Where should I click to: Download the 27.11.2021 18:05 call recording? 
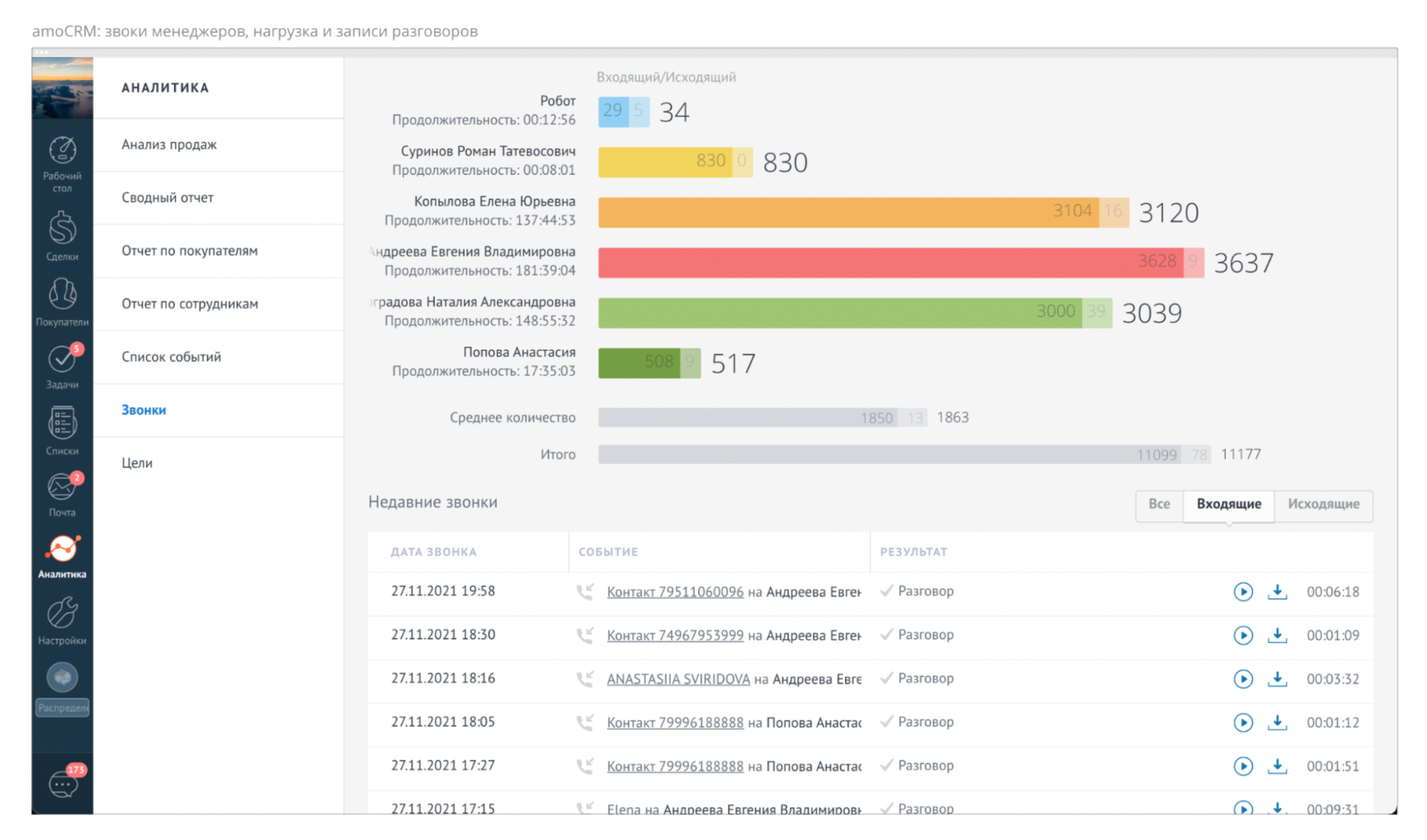(1278, 723)
